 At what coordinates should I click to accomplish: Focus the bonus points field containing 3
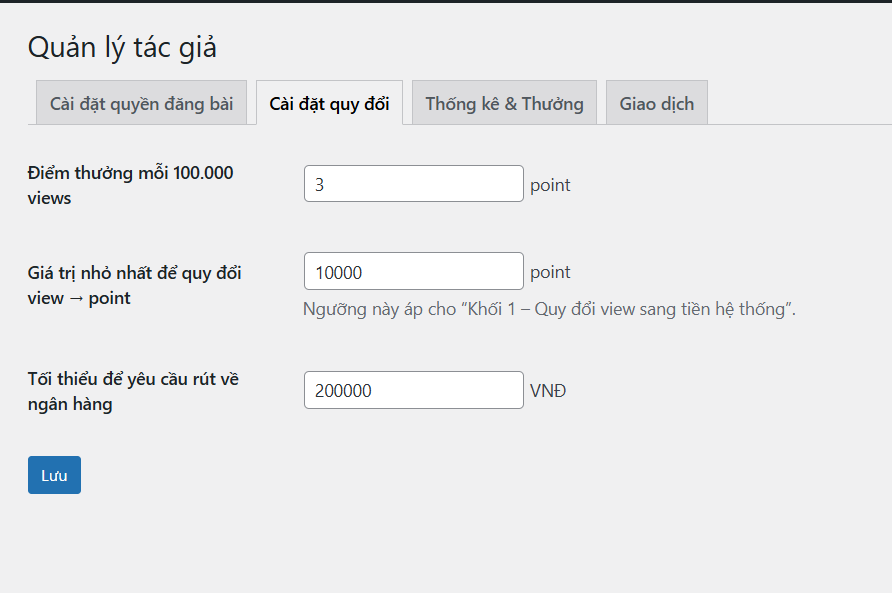pyautogui.click(x=413, y=184)
